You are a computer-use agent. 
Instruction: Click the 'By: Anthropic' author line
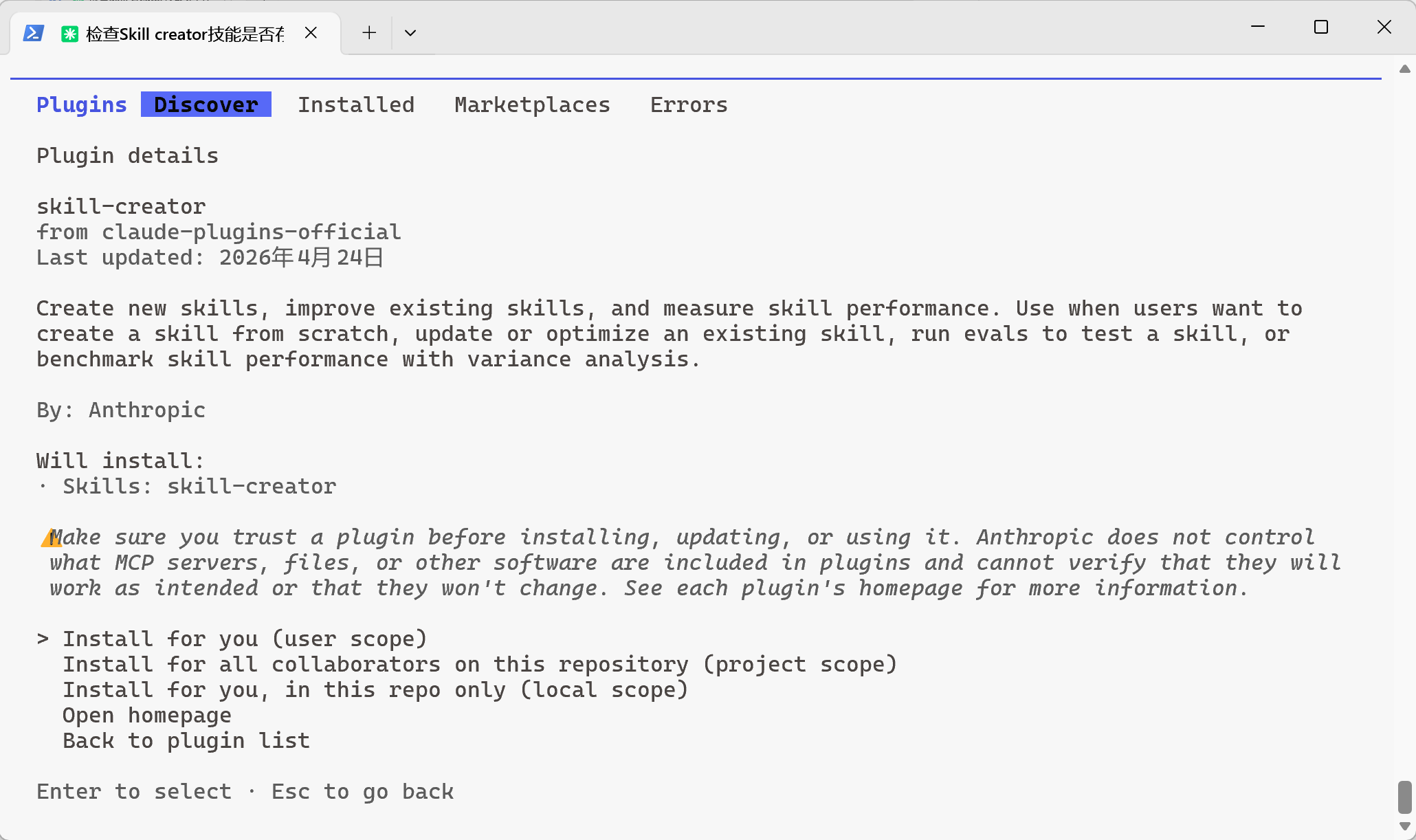click(121, 410)
